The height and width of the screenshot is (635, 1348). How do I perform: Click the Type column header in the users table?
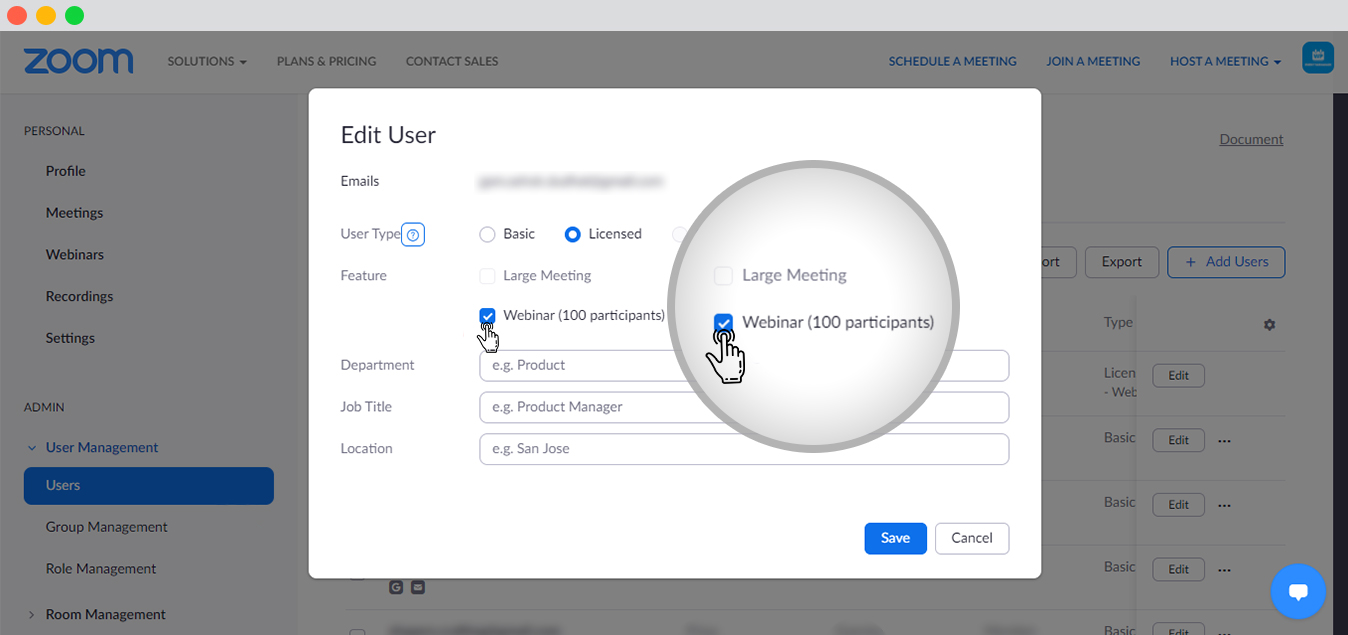pyautogui.click(x=1118, y=322)
